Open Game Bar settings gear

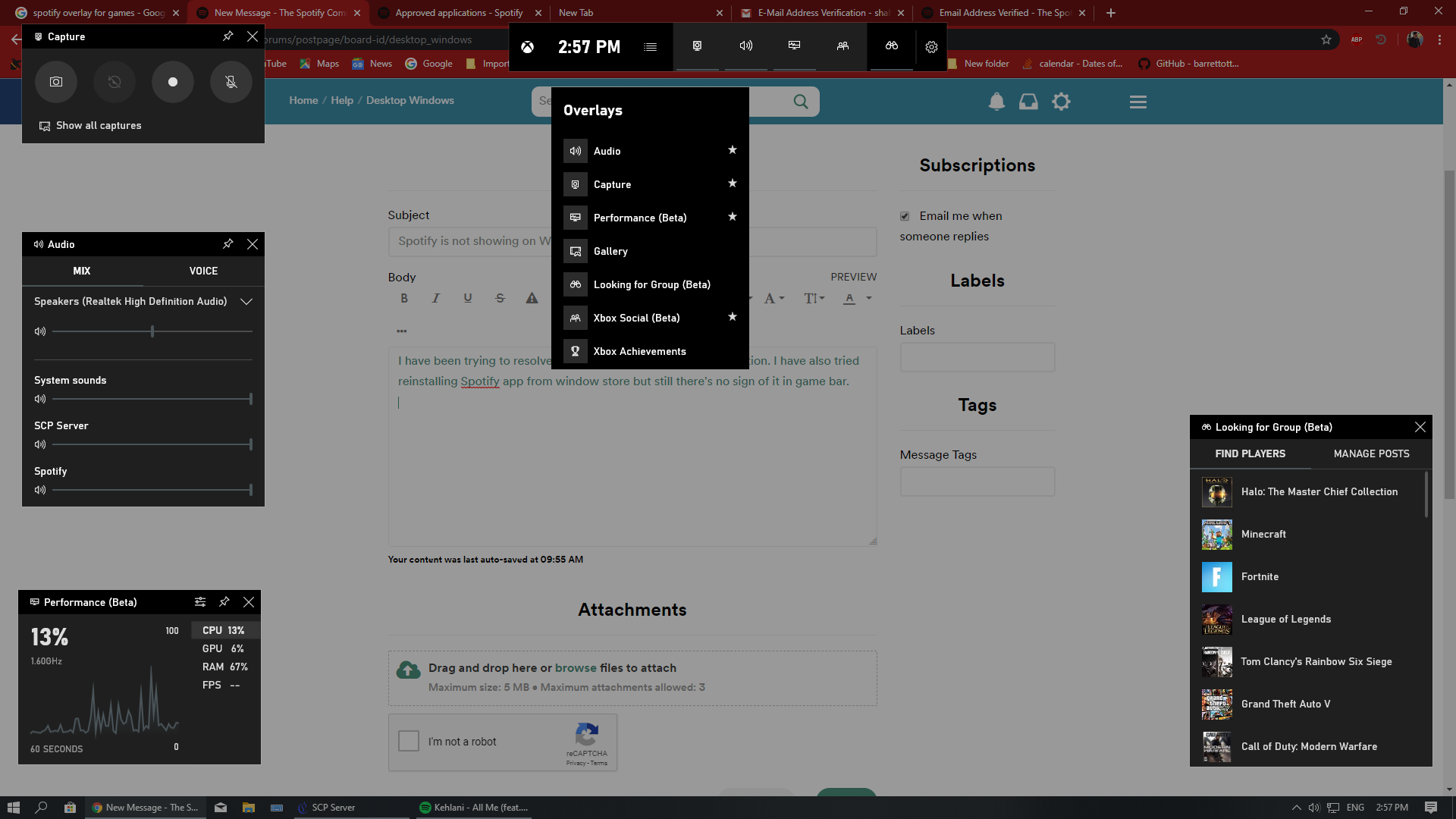[x=931, y=47]
